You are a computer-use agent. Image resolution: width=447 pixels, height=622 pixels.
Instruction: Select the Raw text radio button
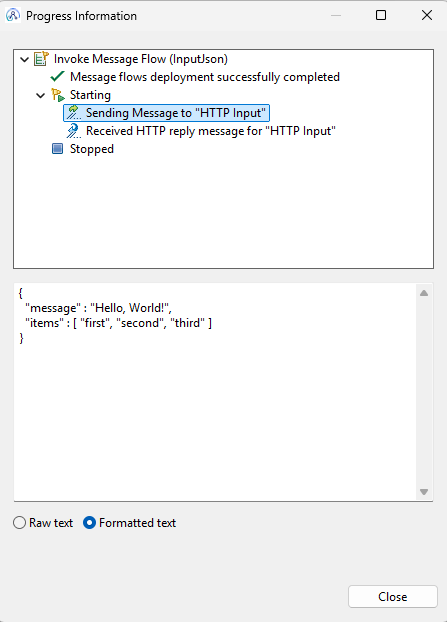click(19, 523)
